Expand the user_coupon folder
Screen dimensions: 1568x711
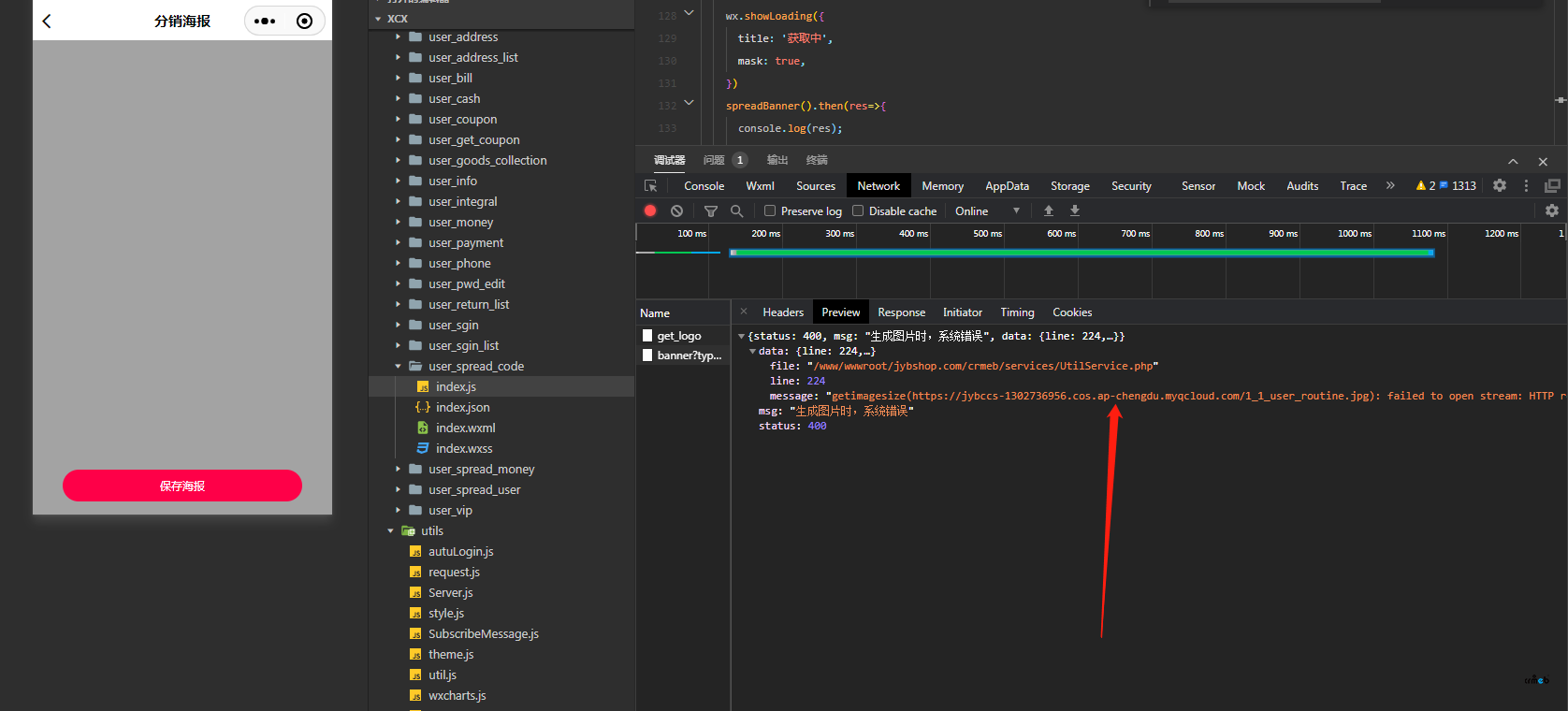coord(398,119)
